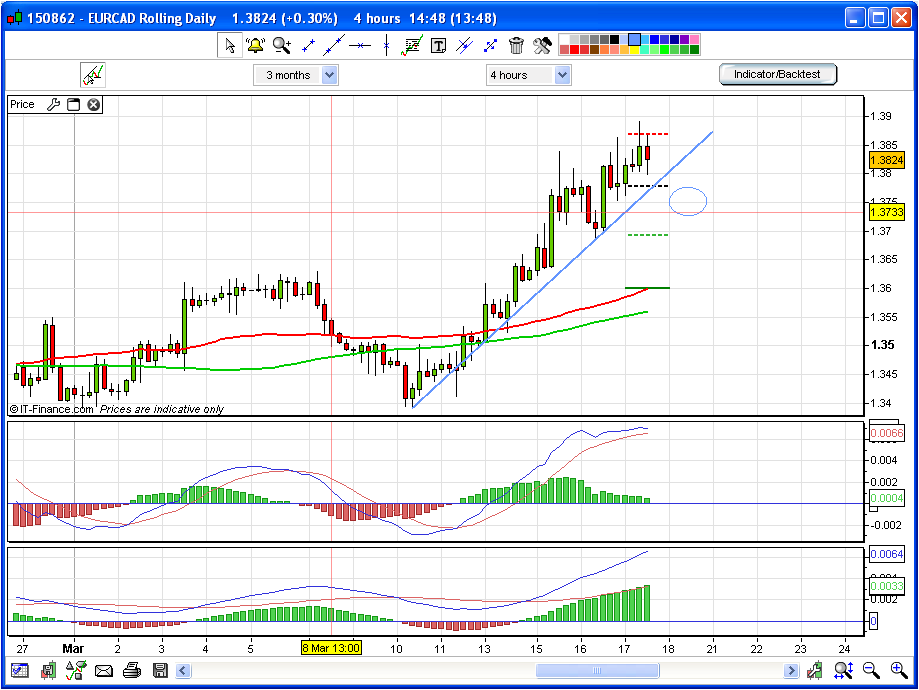
Task: Click the 1.3733 cursor price label
Action: 887,212
